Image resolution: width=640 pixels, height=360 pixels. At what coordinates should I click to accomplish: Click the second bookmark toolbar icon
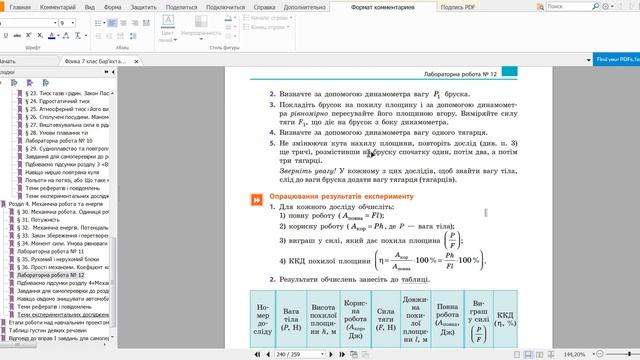point(30,83)
